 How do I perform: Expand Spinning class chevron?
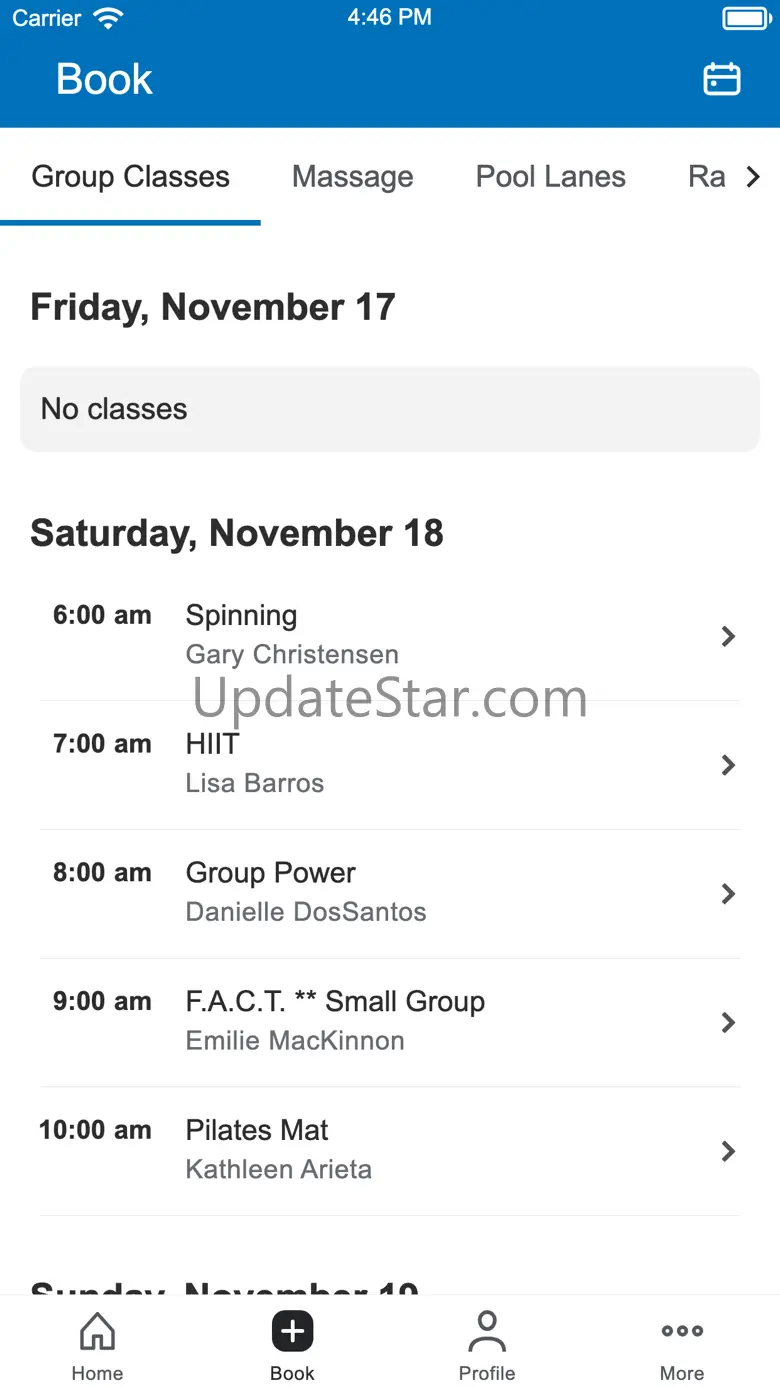(x=728, y=636)
